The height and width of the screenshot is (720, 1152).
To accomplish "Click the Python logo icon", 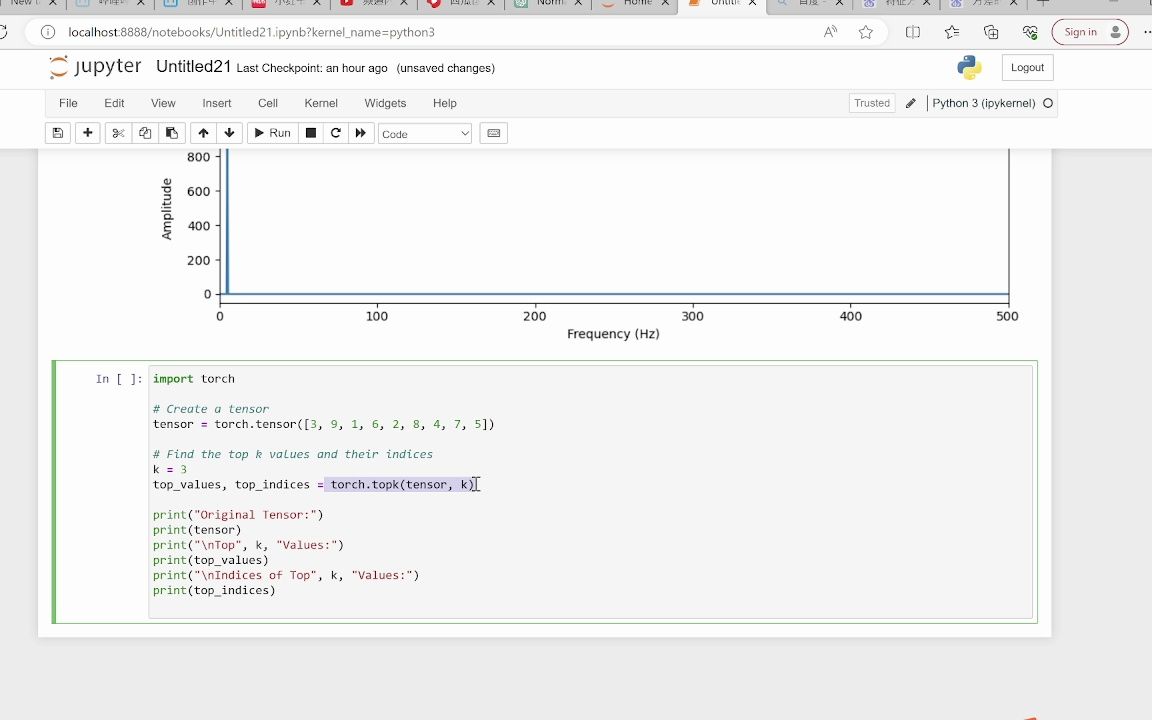I will 970,68.
